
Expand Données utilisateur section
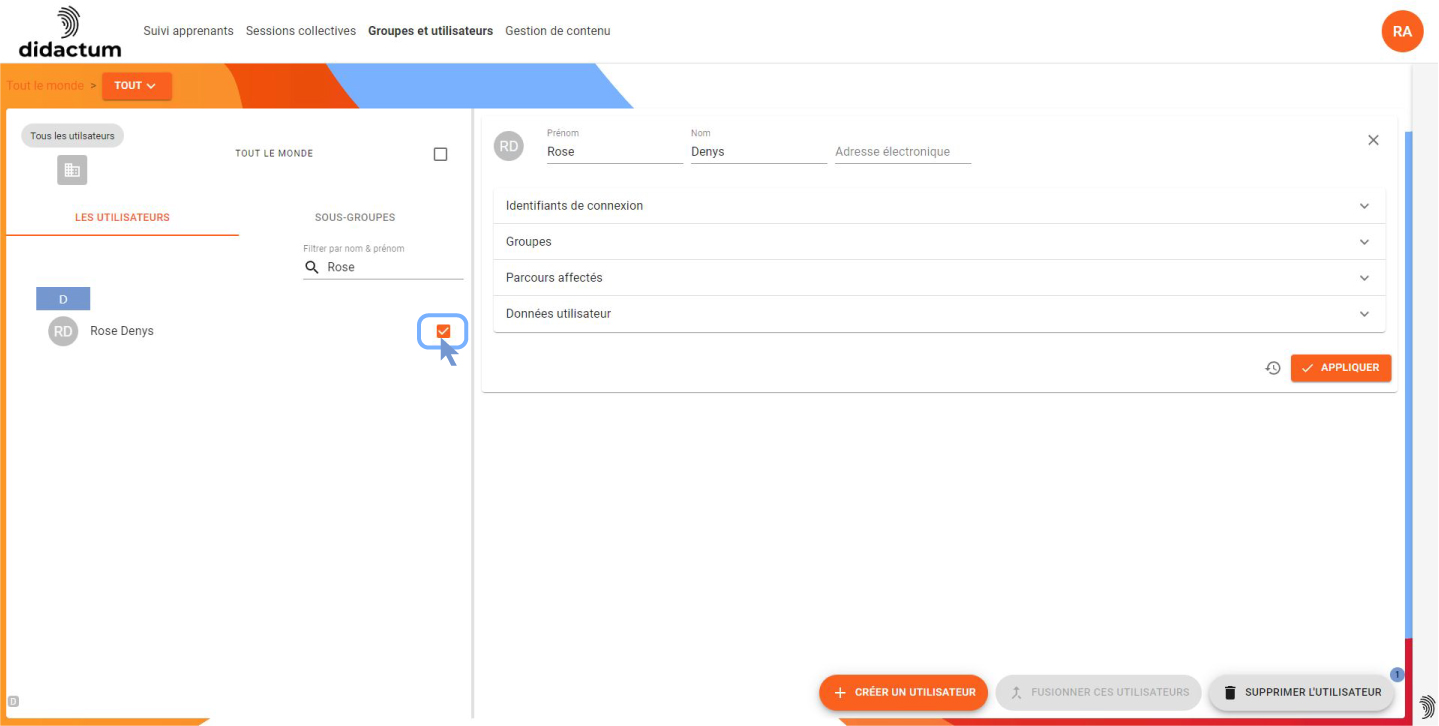(x=939, y=314)
